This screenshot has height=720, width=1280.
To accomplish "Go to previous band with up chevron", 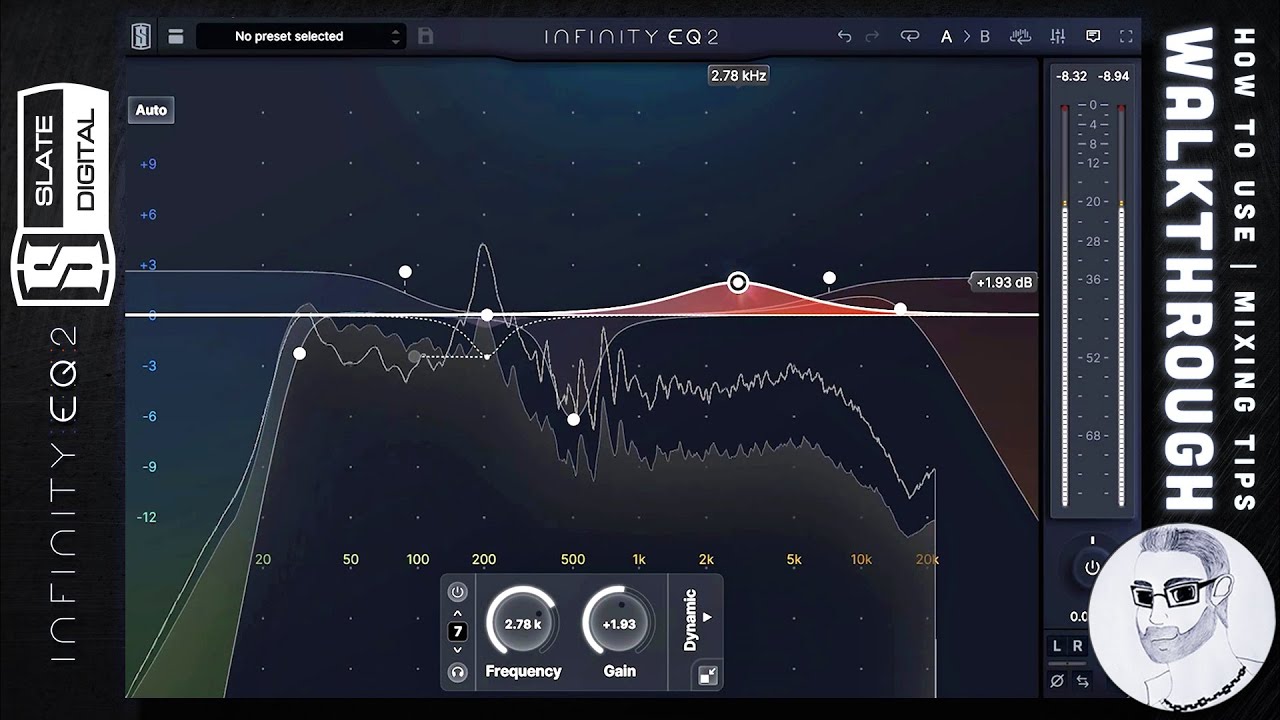I will [x=458, y=613].
